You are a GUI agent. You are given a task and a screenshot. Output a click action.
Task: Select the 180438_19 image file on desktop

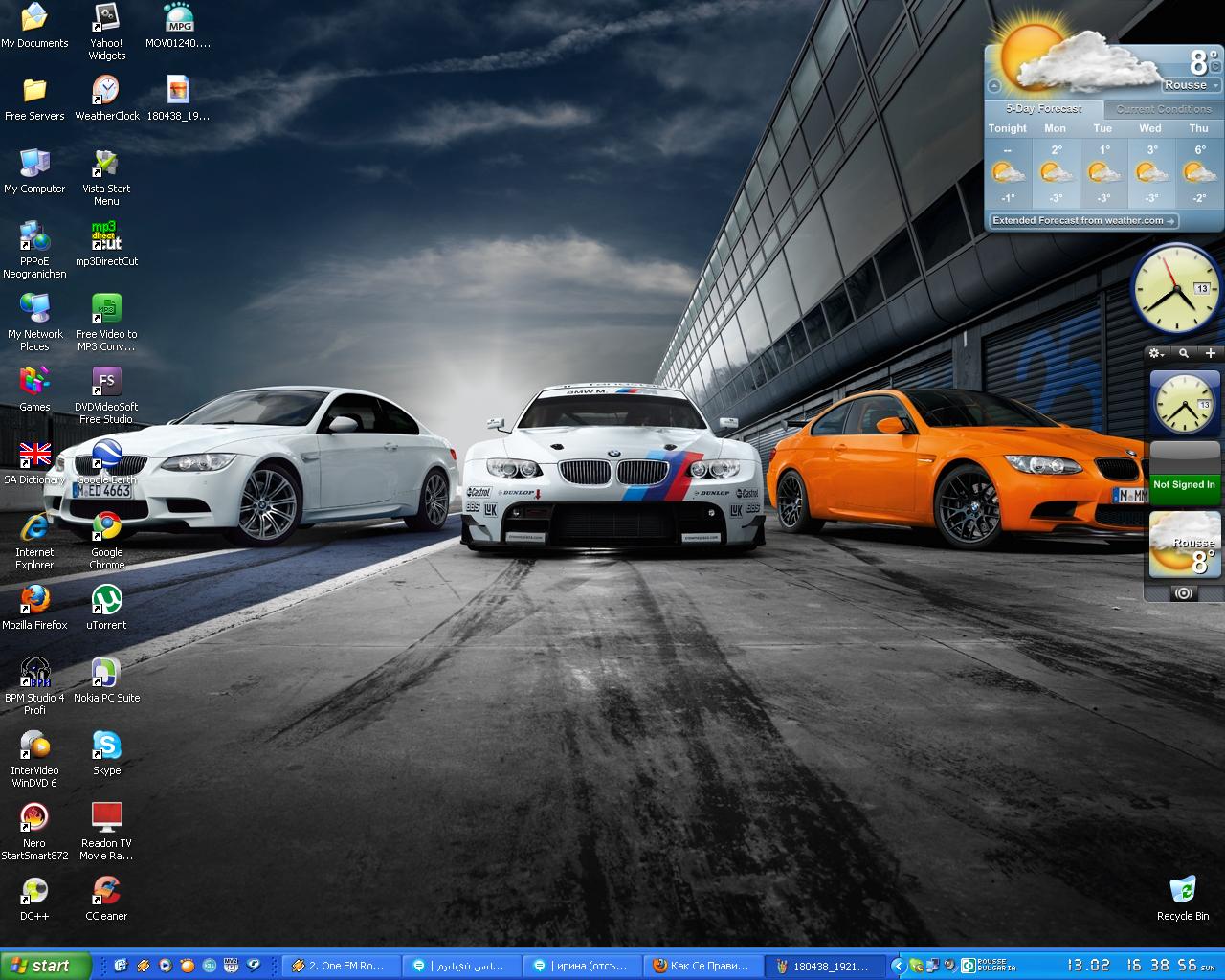[x=178, y=99]
